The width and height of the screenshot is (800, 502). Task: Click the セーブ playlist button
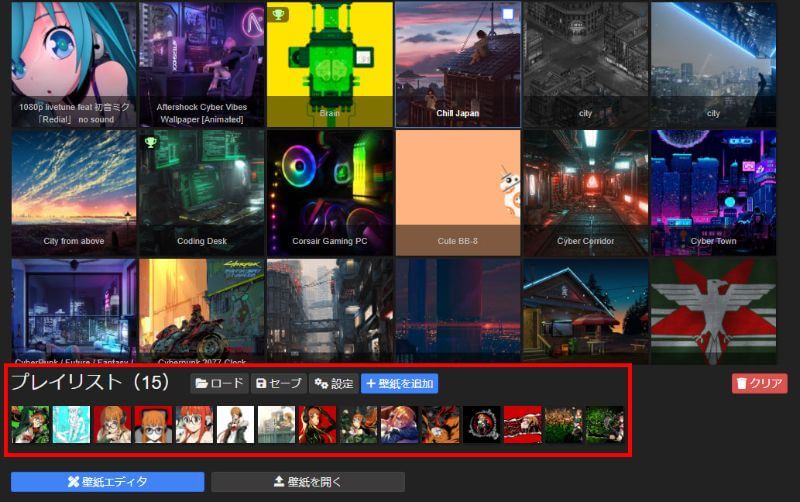(279, 383)
